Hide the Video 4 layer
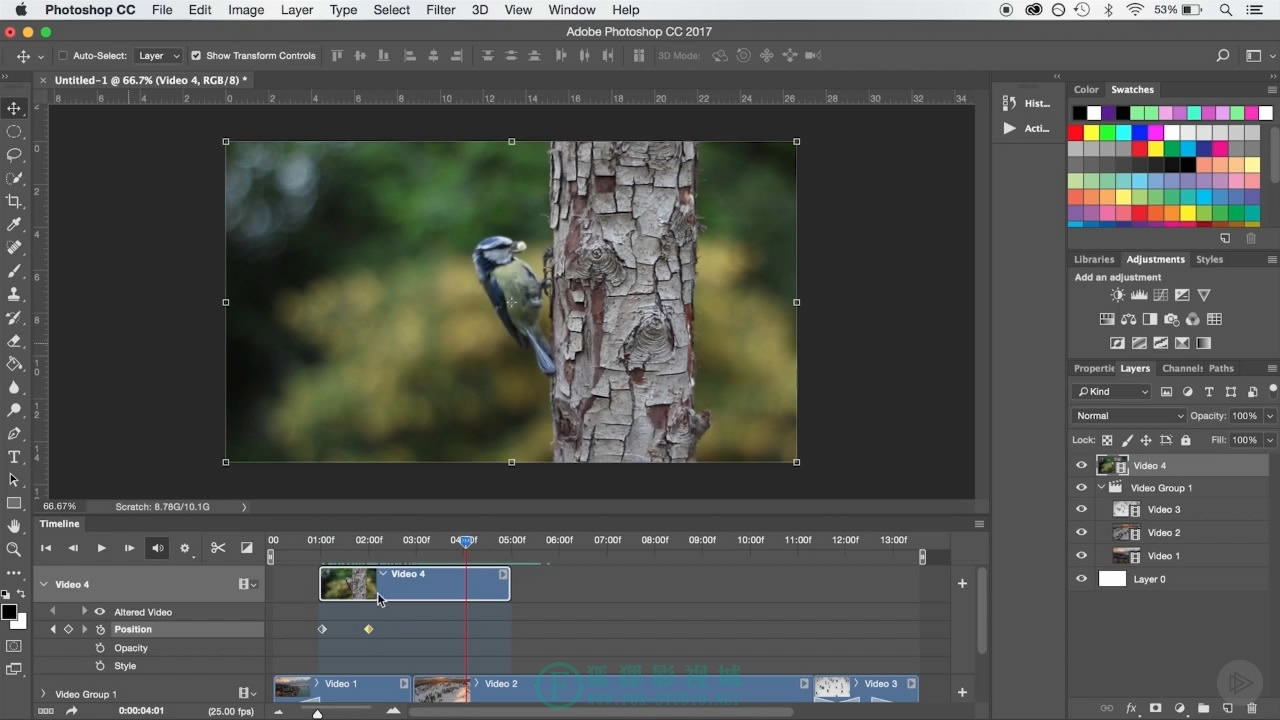The image size is (1280, 720). coord(1081,465)
